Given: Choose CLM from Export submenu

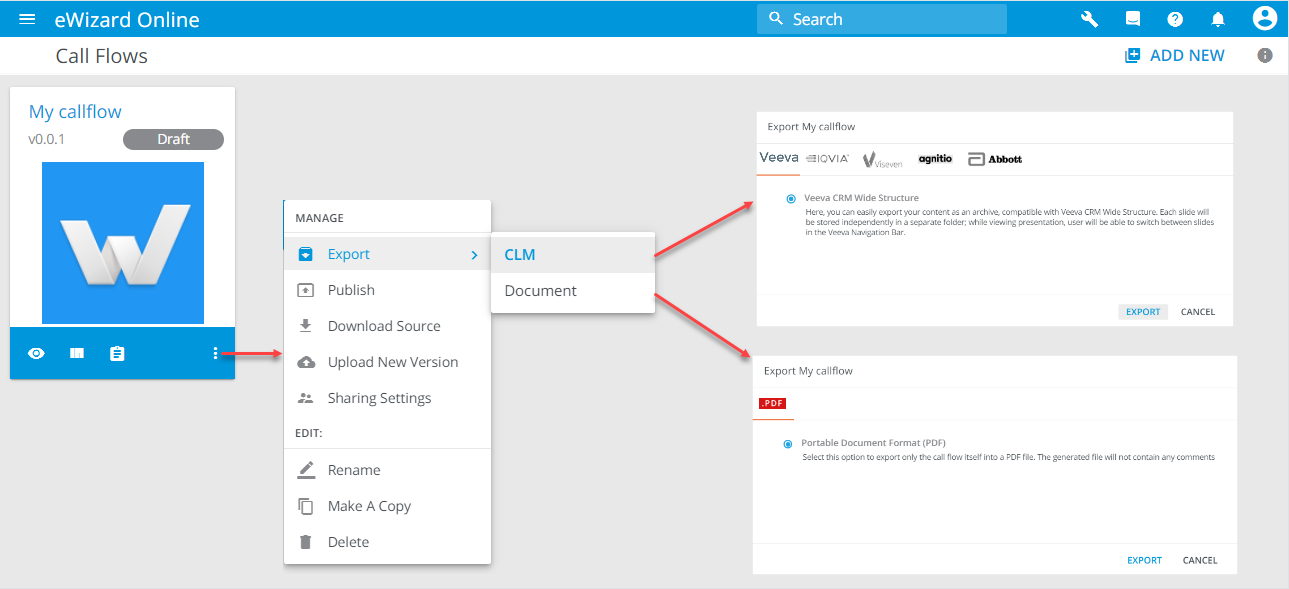Looking at the screenshot, I should pos(520,255).
